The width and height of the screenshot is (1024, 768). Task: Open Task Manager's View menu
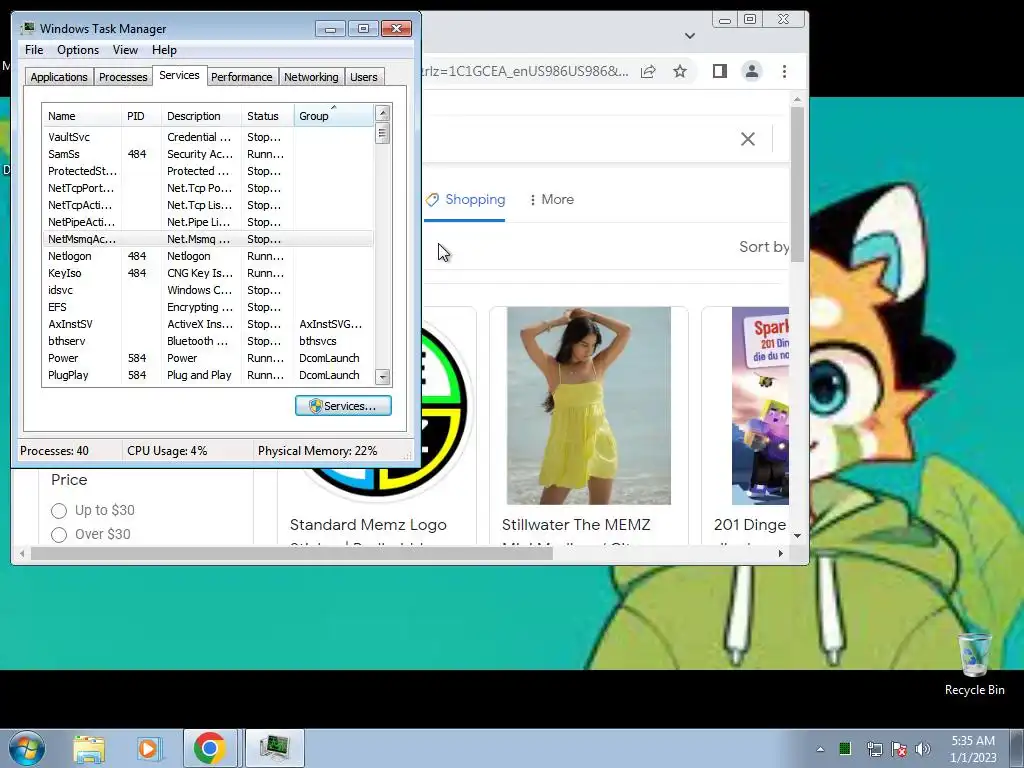125,50
